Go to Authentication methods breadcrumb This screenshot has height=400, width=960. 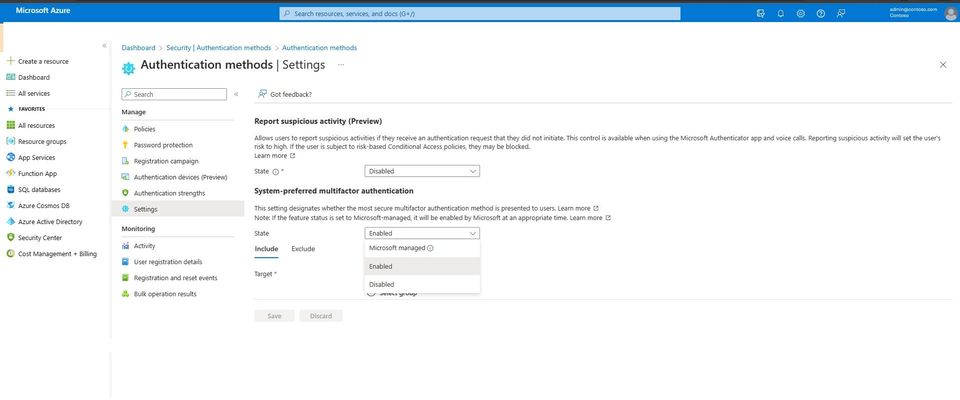click(320, 48)
